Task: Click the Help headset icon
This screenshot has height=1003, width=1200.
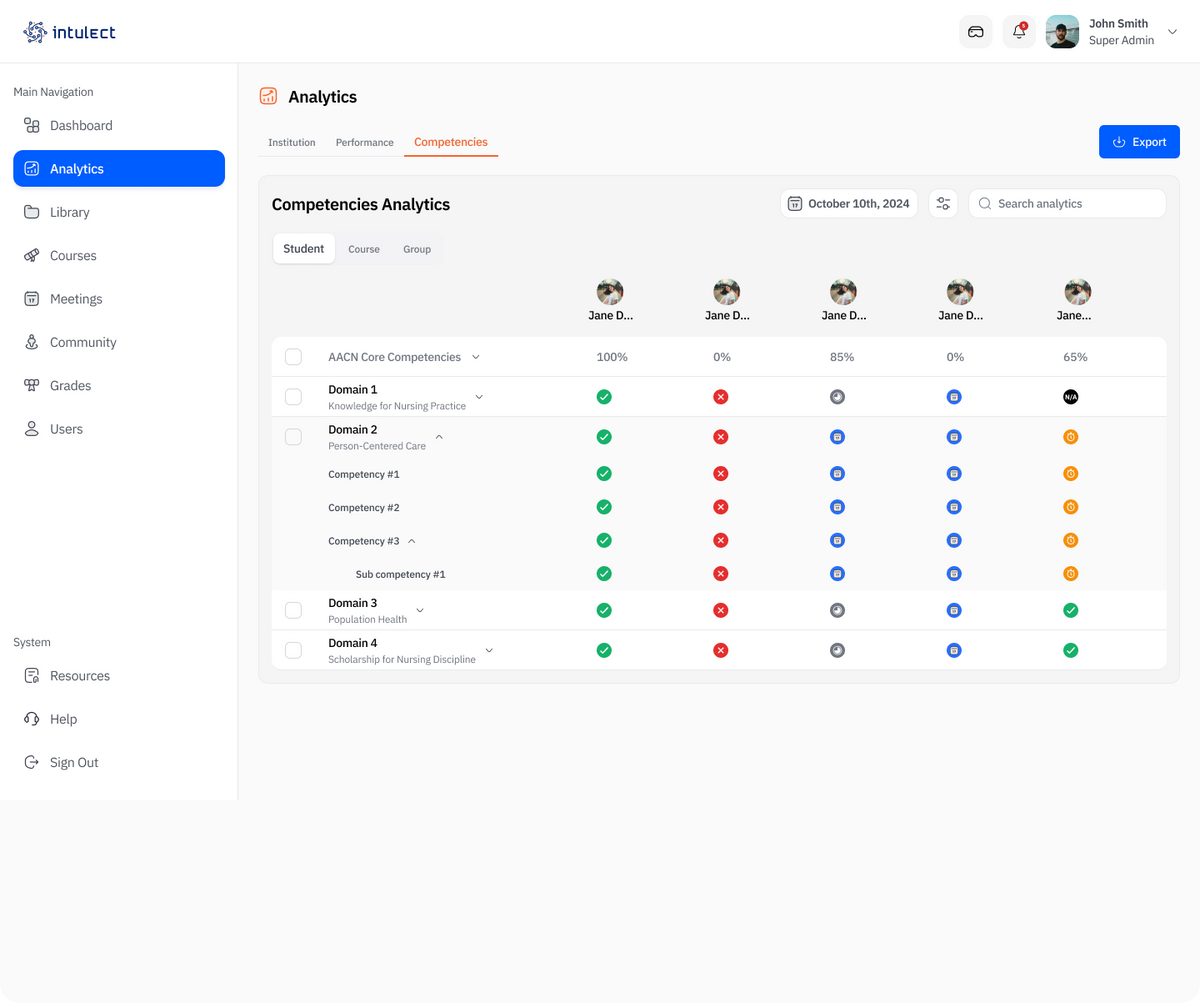Action: click(32, 719)
